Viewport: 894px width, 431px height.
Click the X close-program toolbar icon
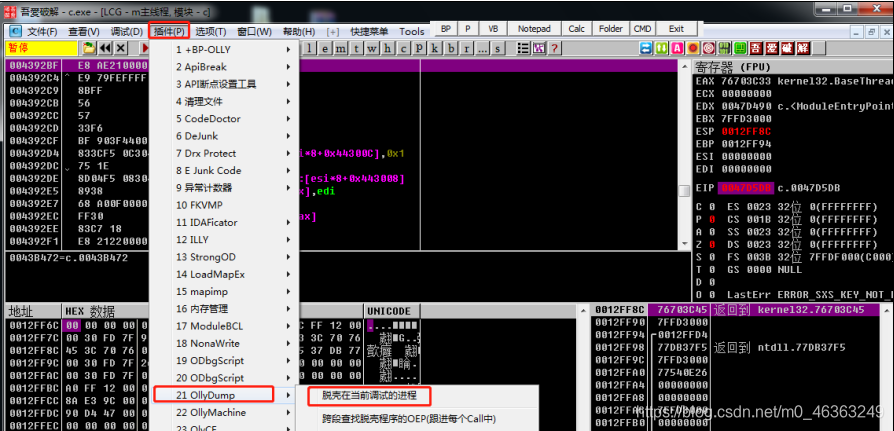point(121,48)
